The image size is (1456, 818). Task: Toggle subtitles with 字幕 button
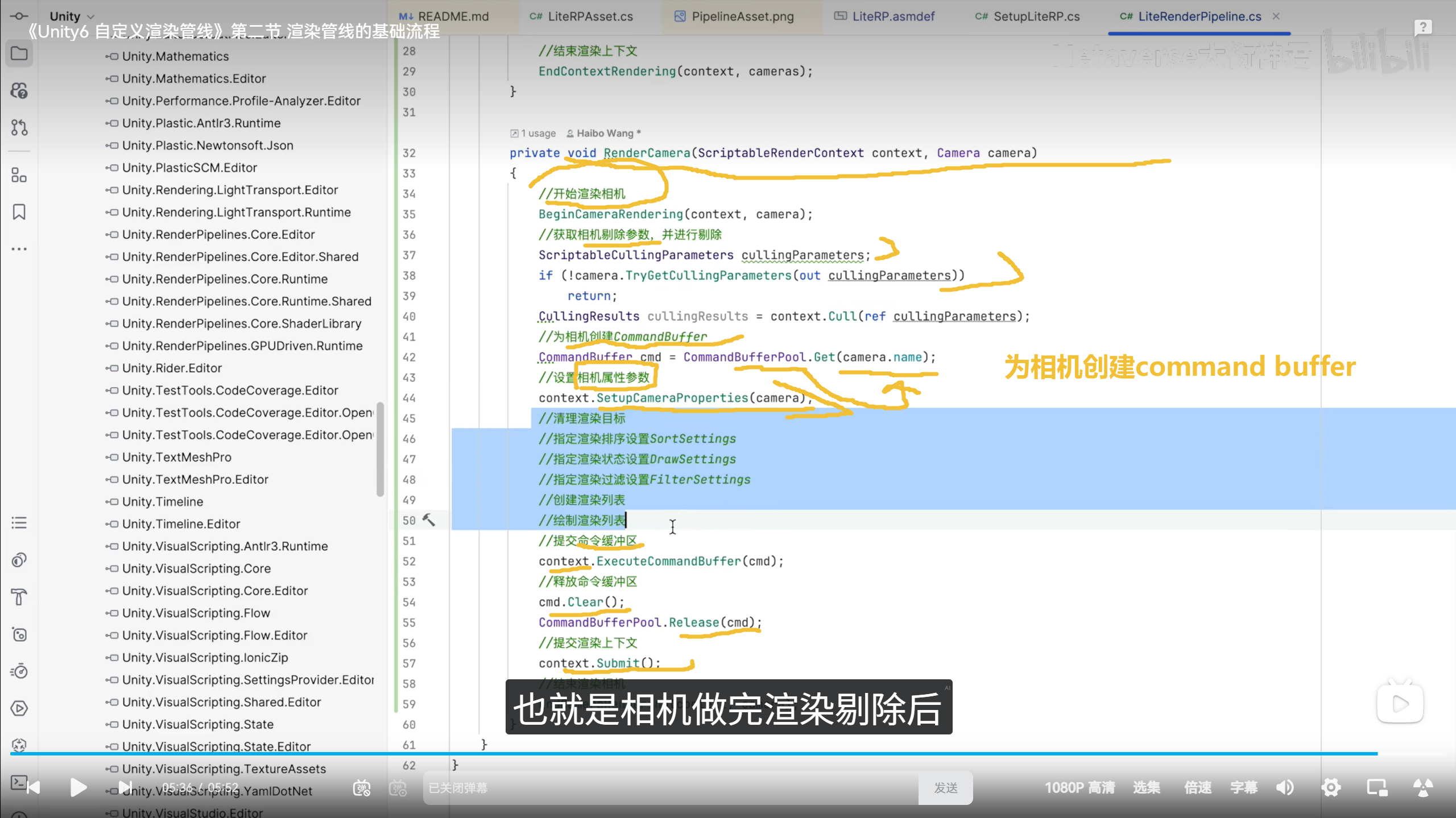(x=1244, y=787)
